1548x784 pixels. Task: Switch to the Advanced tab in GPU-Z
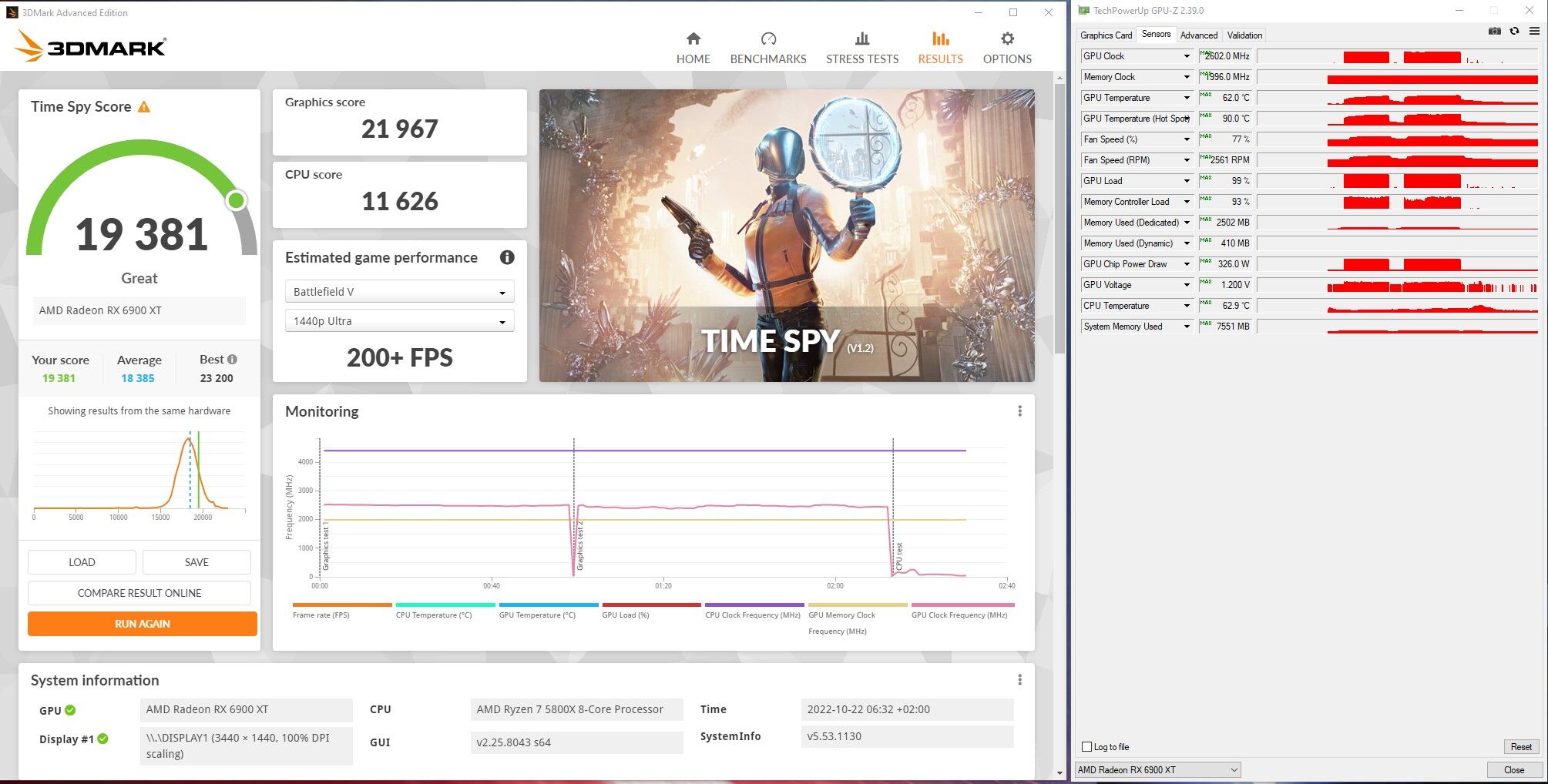(x=1199, y=35)
